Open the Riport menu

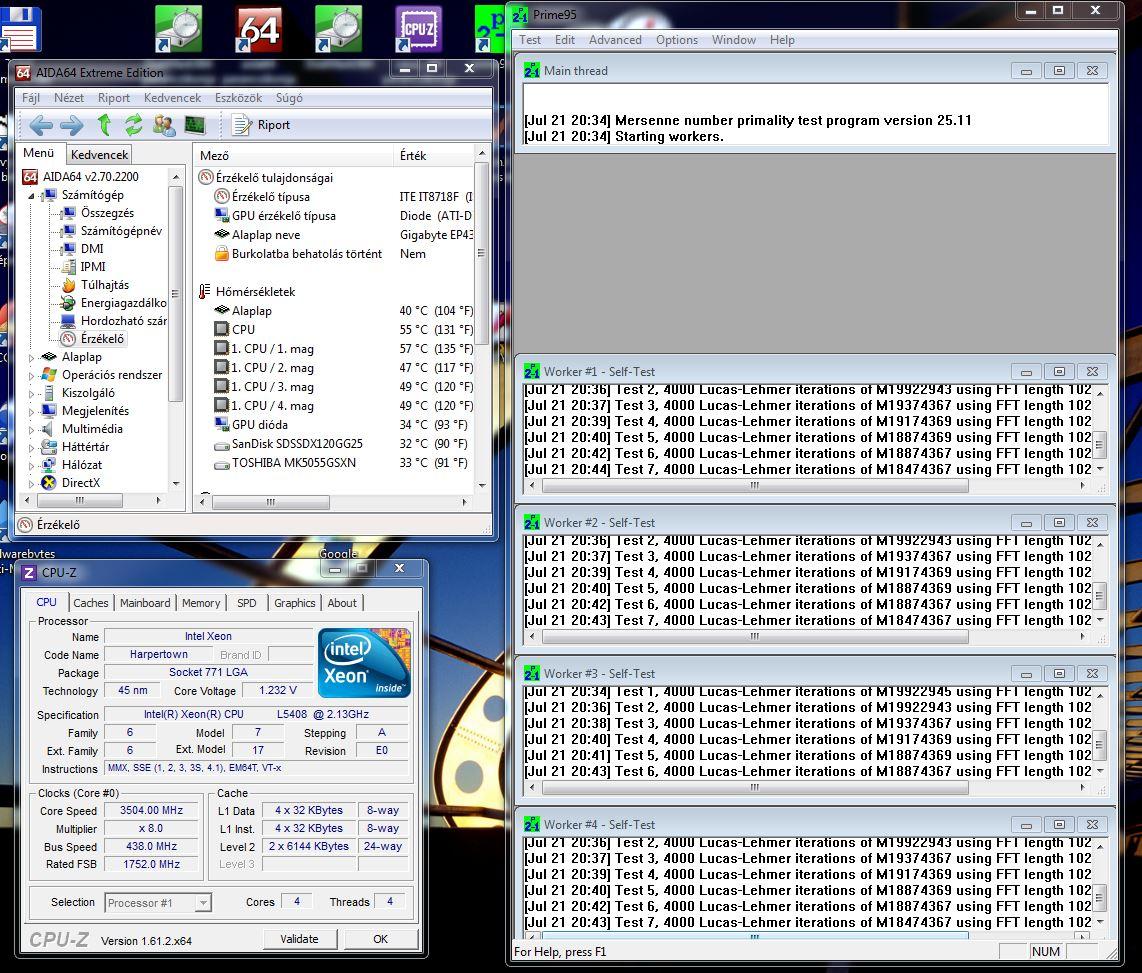[x=114, y=98]
